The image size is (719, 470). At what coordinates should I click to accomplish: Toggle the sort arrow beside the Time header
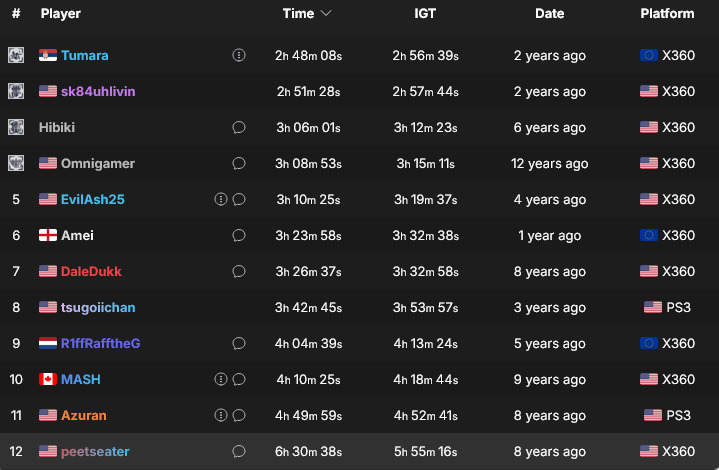[326, 13]
